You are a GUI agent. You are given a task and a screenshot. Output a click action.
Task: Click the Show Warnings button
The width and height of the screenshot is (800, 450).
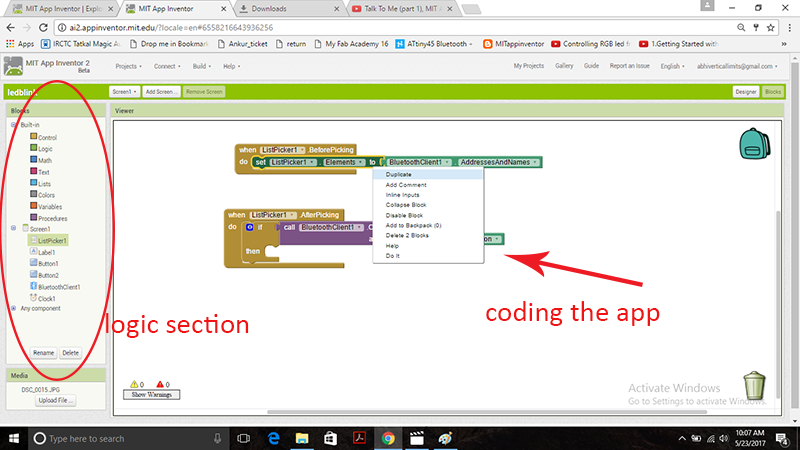click(152, 394)
